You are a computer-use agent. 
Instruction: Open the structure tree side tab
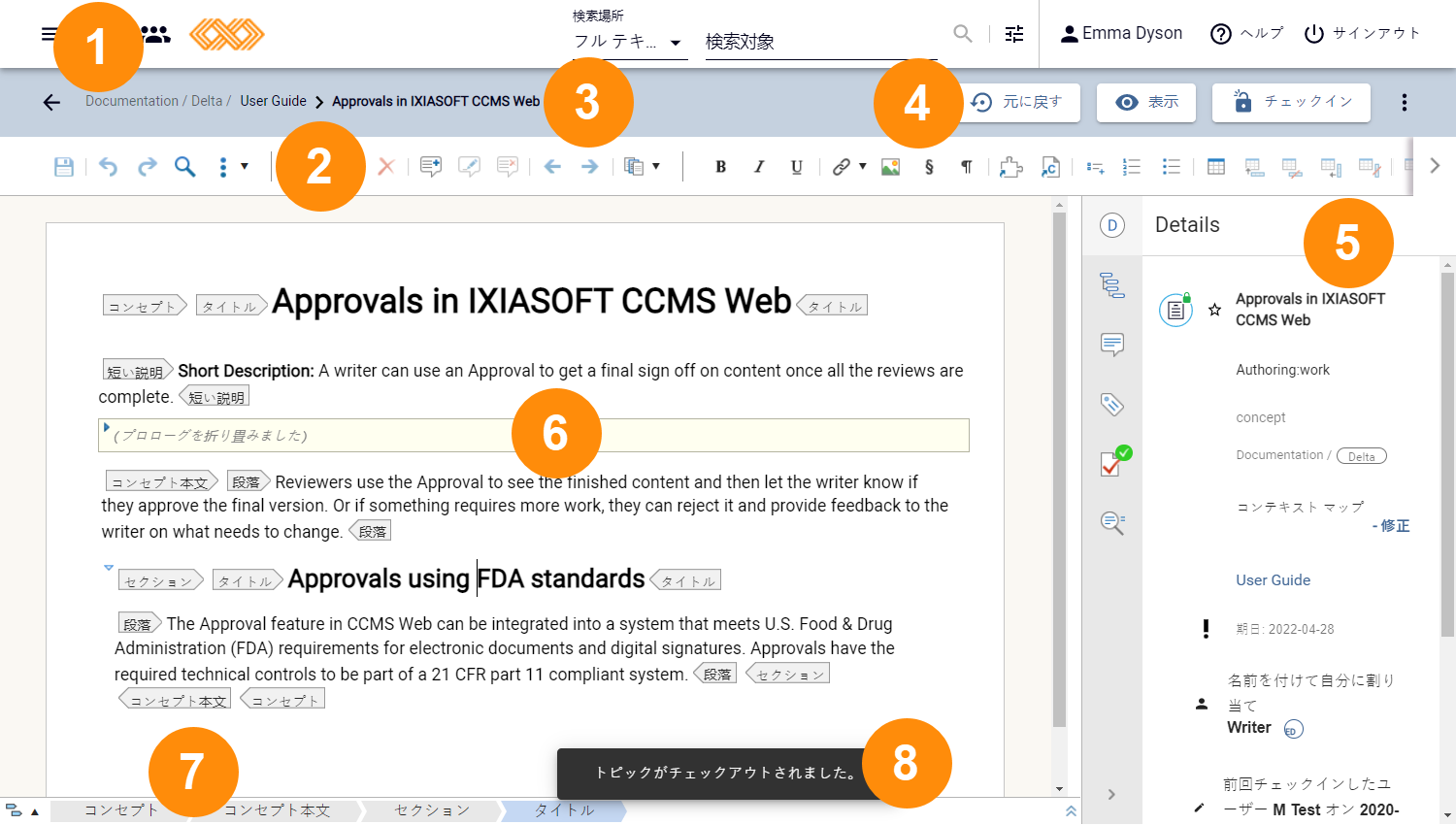coord(1112,285)
